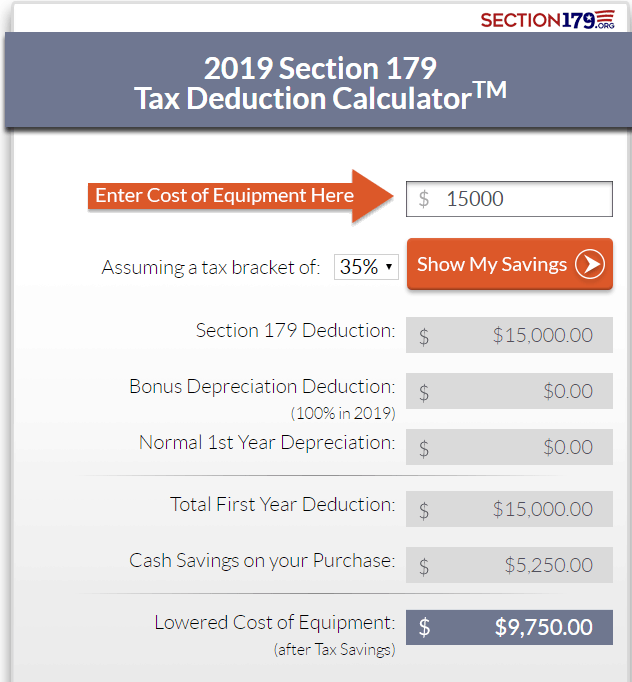Viewport: 632px width, 682px height.
Task: Focus the equipment cost input field showing 15000
Action: 509,199
